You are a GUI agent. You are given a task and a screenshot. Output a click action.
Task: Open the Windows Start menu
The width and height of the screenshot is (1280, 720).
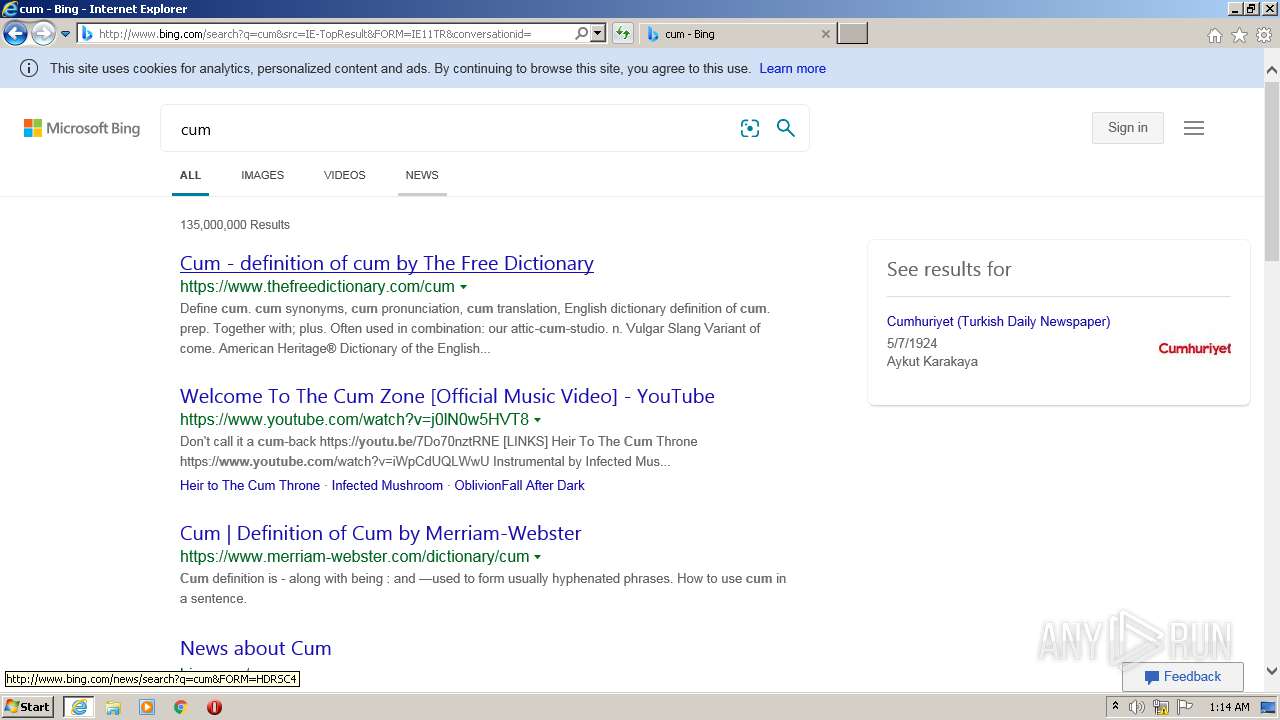point(27,707)
